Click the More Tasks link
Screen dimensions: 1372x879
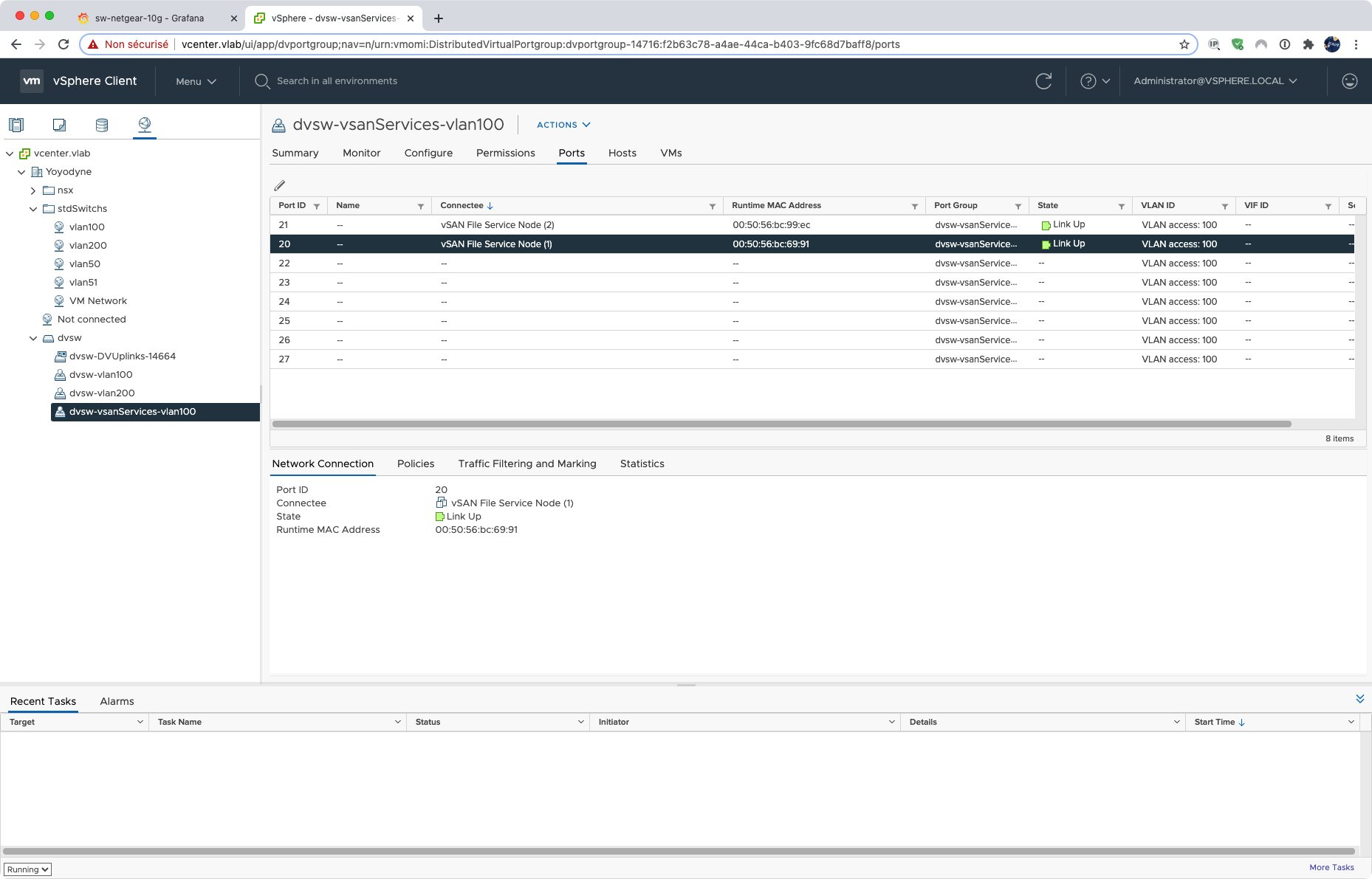[1331, 867]
